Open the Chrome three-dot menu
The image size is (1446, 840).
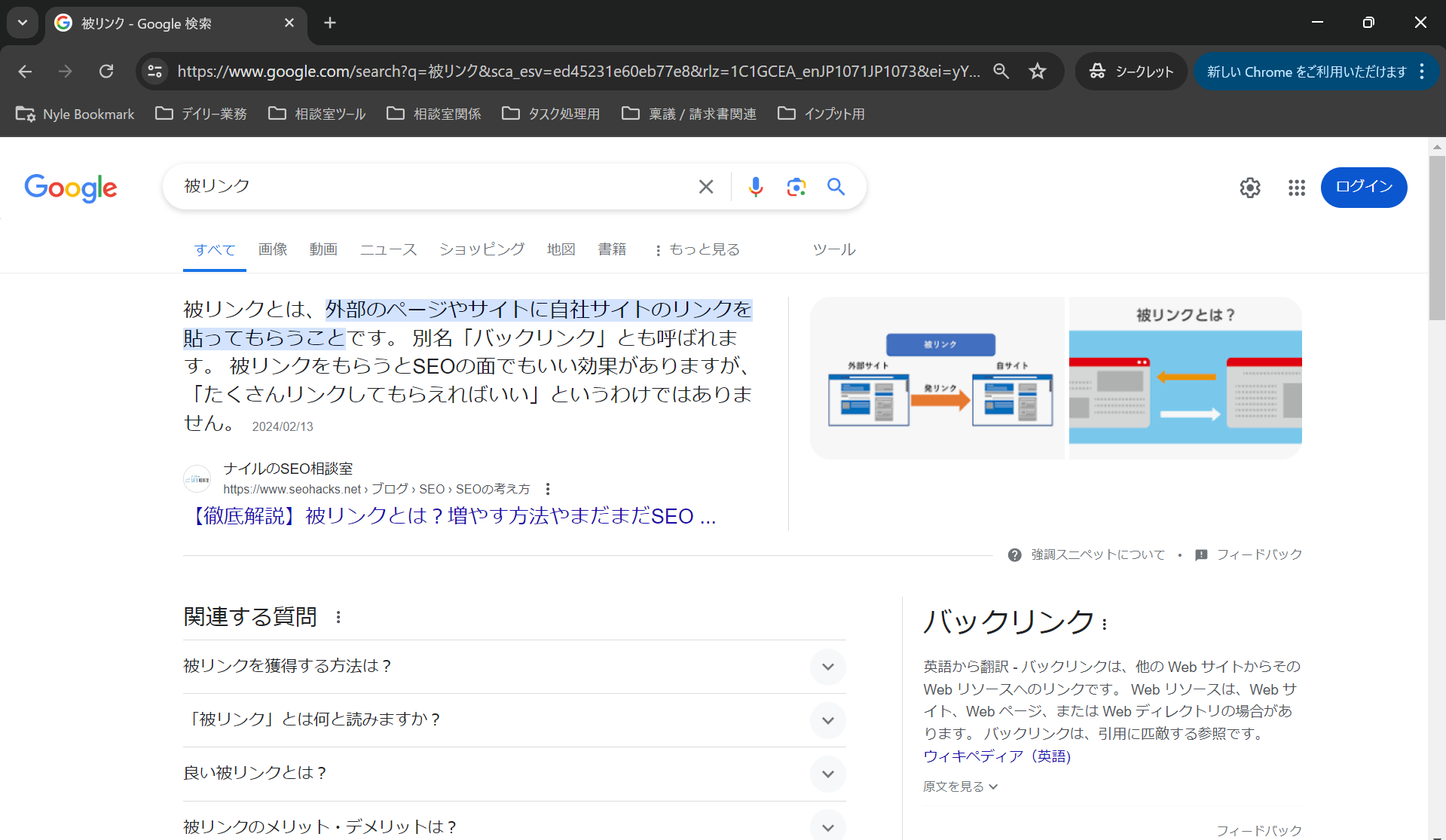tap(1422, 72)
